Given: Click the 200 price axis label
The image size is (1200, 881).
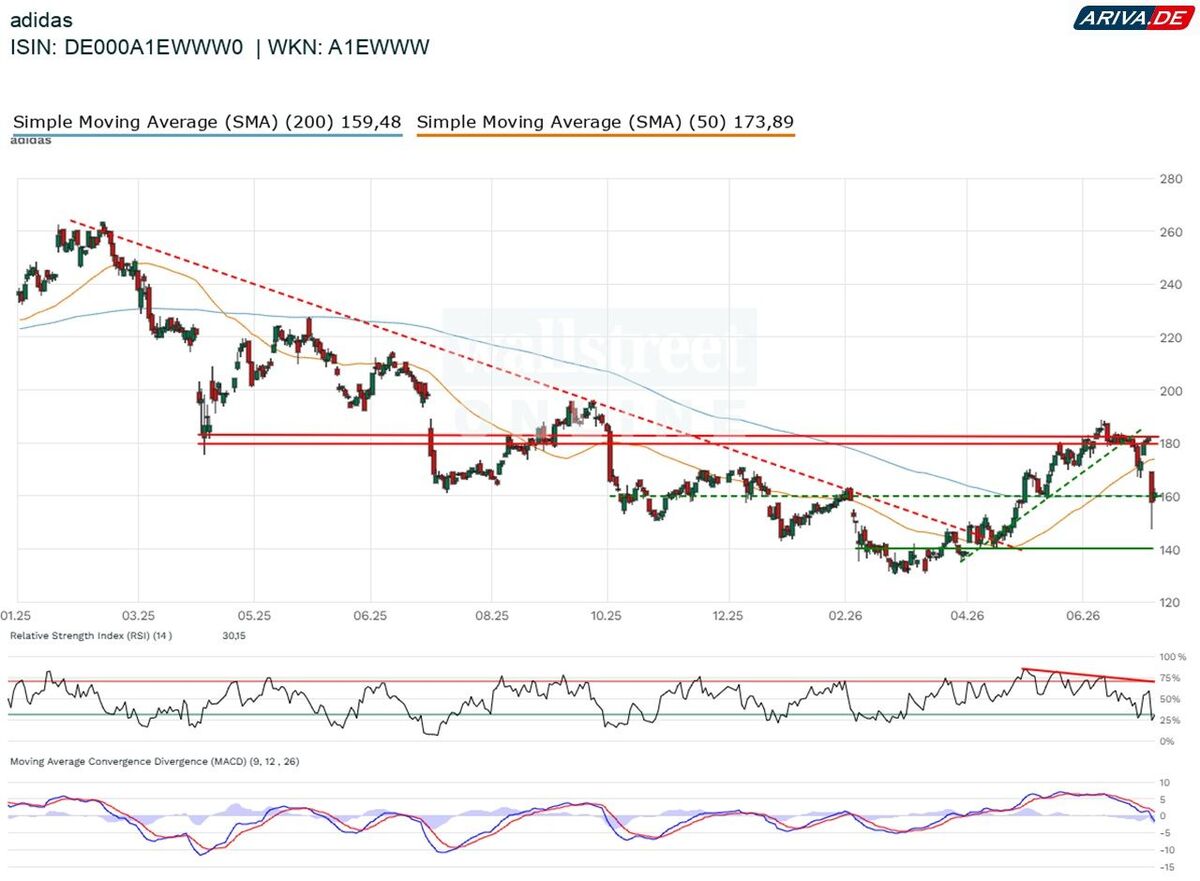Looking at the screenshot, I should [x=1170, y=391].
